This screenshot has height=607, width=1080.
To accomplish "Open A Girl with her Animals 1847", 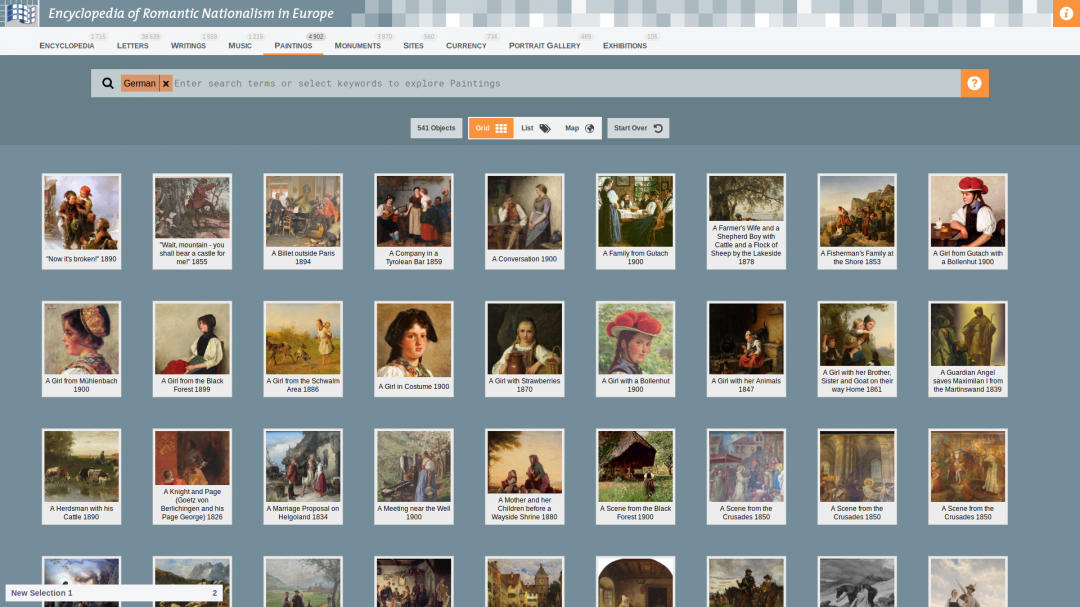I will coord(747,349).
